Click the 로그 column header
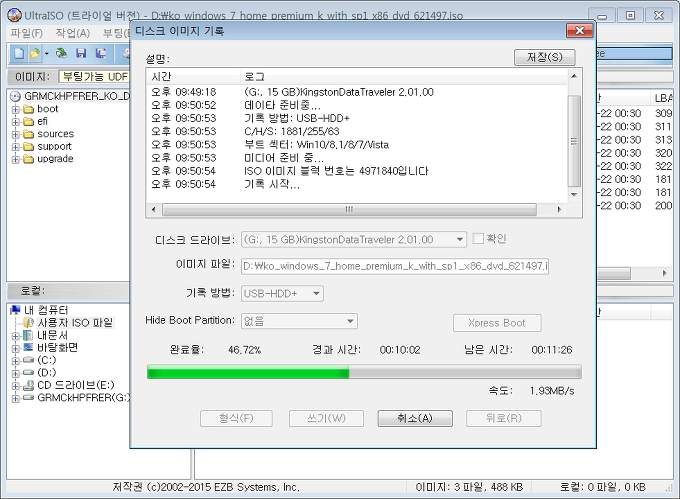This screenshot has height=499, width=680. coord(404,77)
